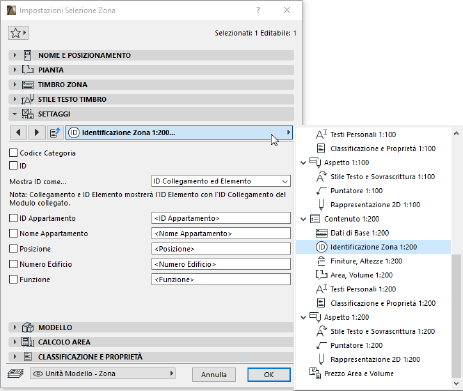The height and width of the screenshot is (391, 463).
Task: Click the settings page list icon with arrow
Action: [55, 133]
